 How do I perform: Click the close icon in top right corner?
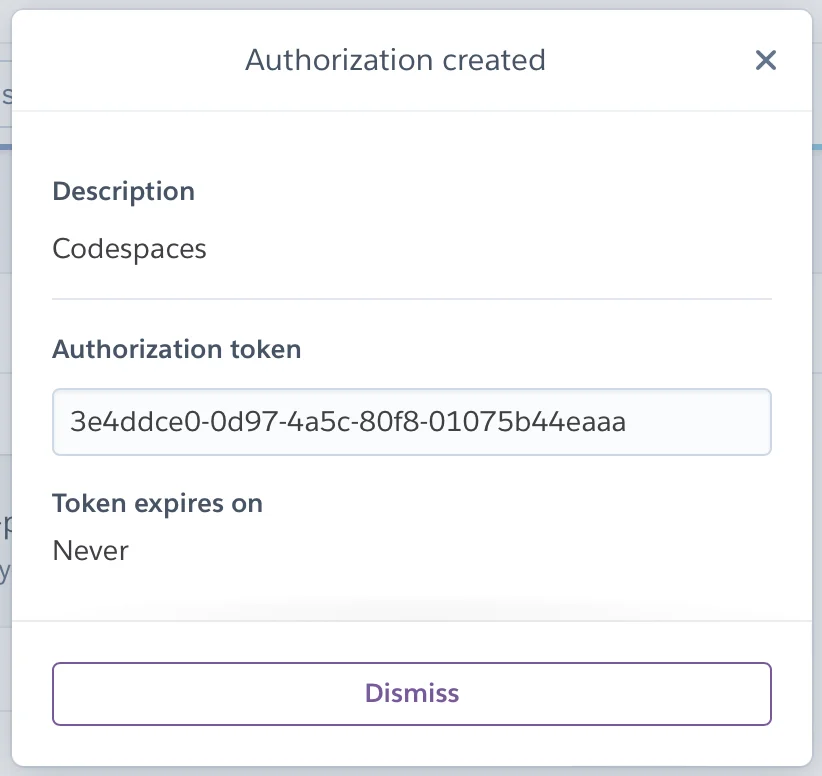coord(766,60)
